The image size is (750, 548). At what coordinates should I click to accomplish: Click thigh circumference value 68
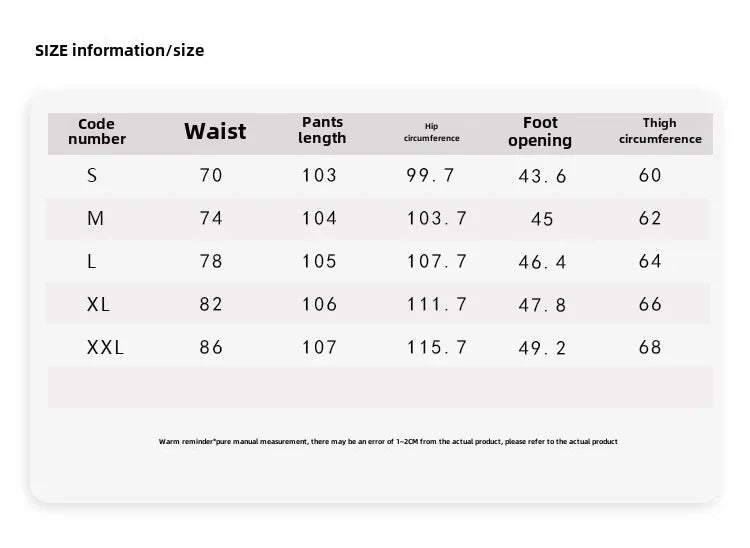click(650, 348)
